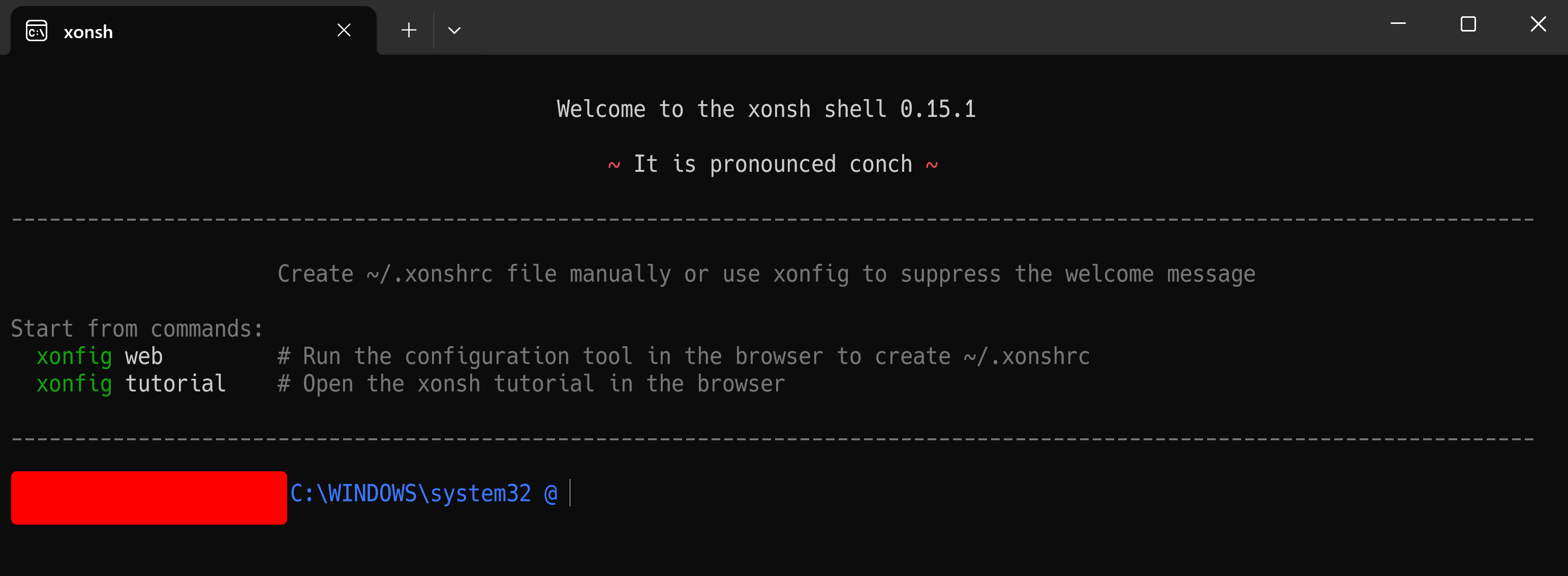Close the xonsh tab

click(x=344, y=30)
